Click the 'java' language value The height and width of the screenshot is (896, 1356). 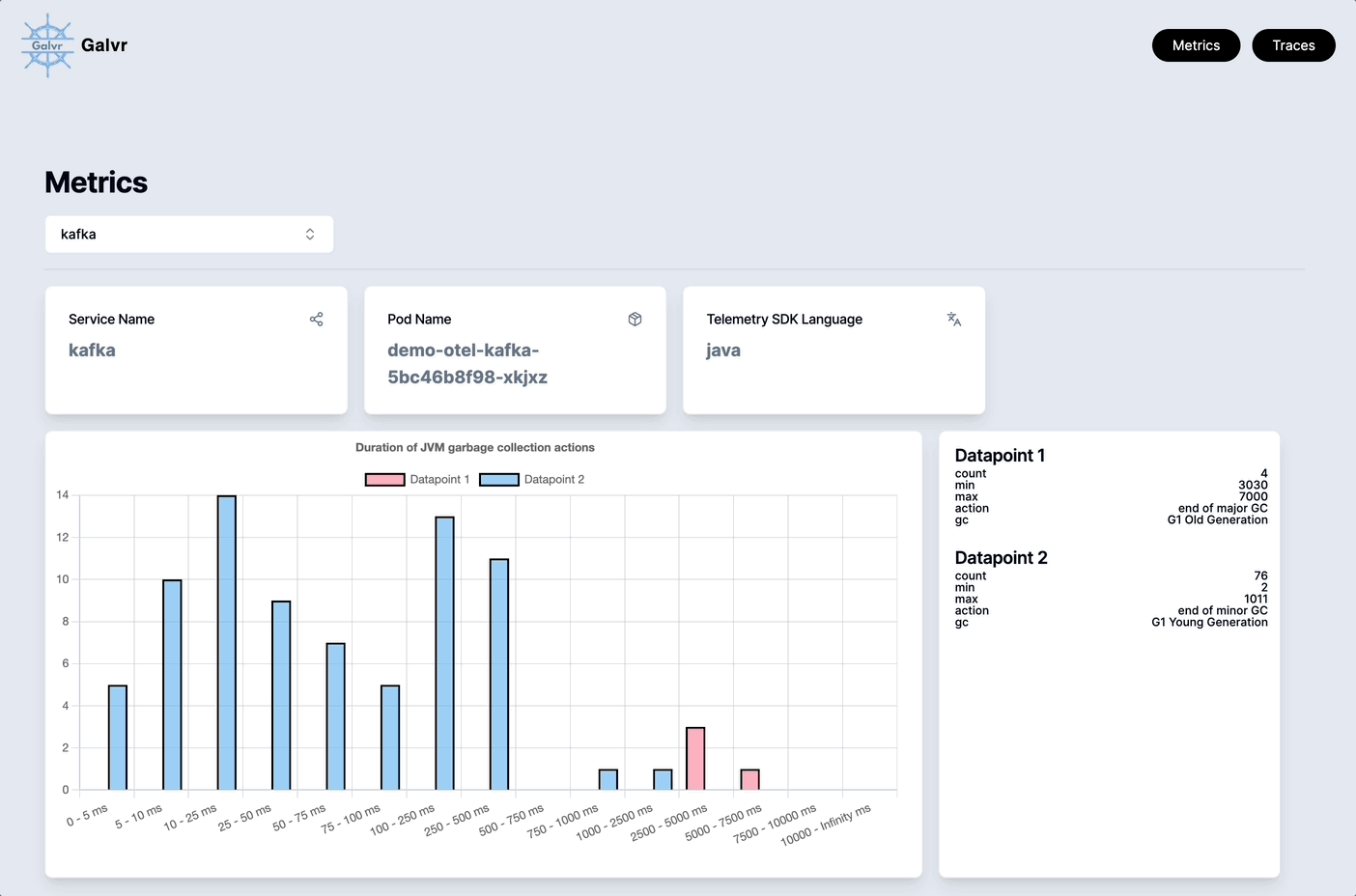click(723, 350)
